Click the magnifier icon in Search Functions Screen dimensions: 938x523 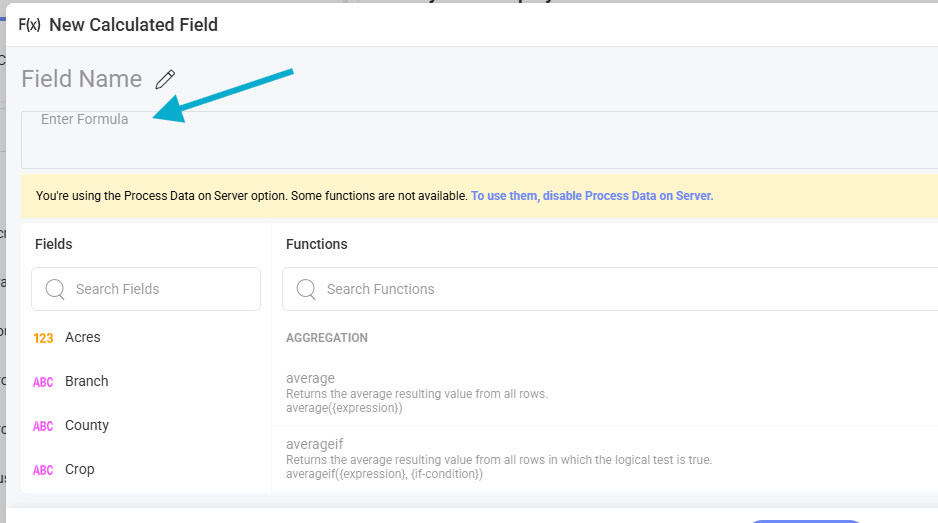pyautogui.click(x=305, y=289)
